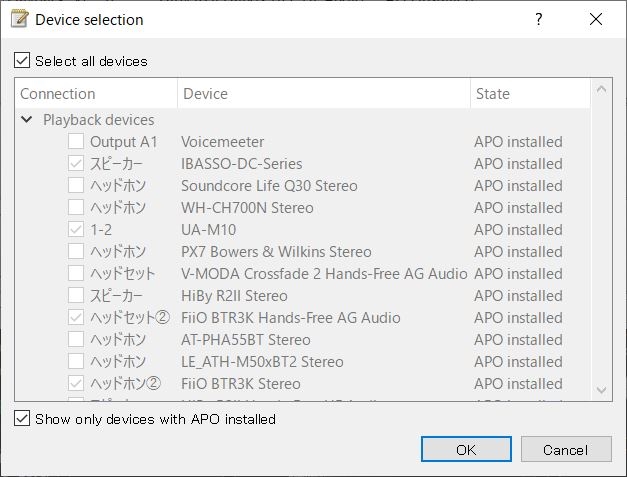Toggle the UA-M10 device checkbox
The image size is (627, 477).
click(x=76, y=230)
